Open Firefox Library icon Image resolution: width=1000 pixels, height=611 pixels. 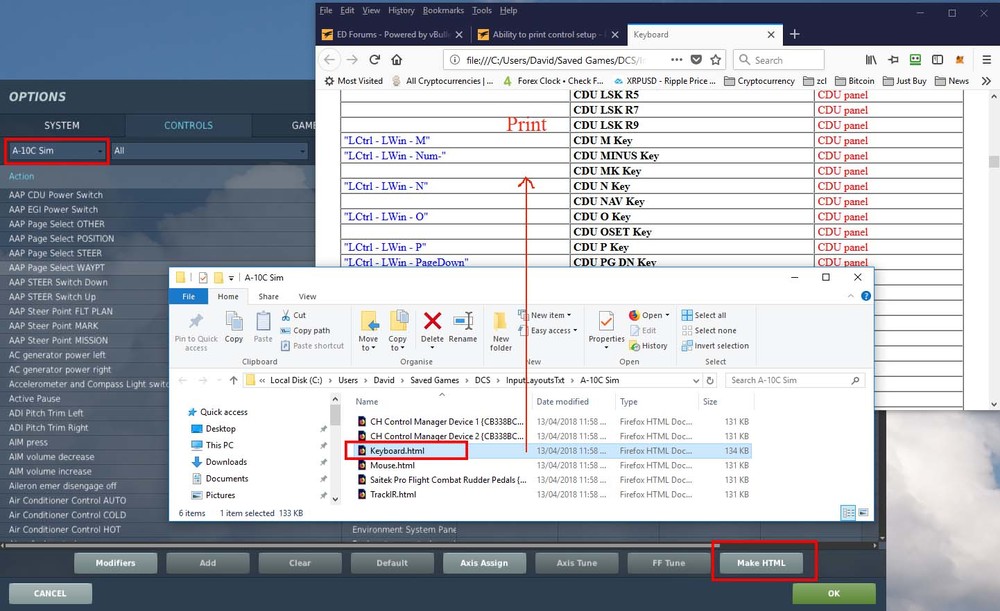point(871,59)
